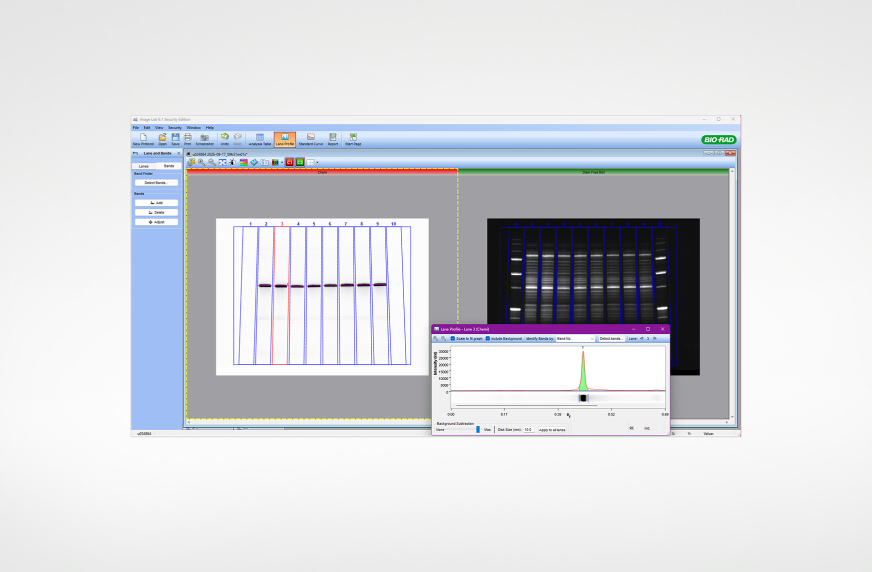Open the Analysis Table

[260, 139]
